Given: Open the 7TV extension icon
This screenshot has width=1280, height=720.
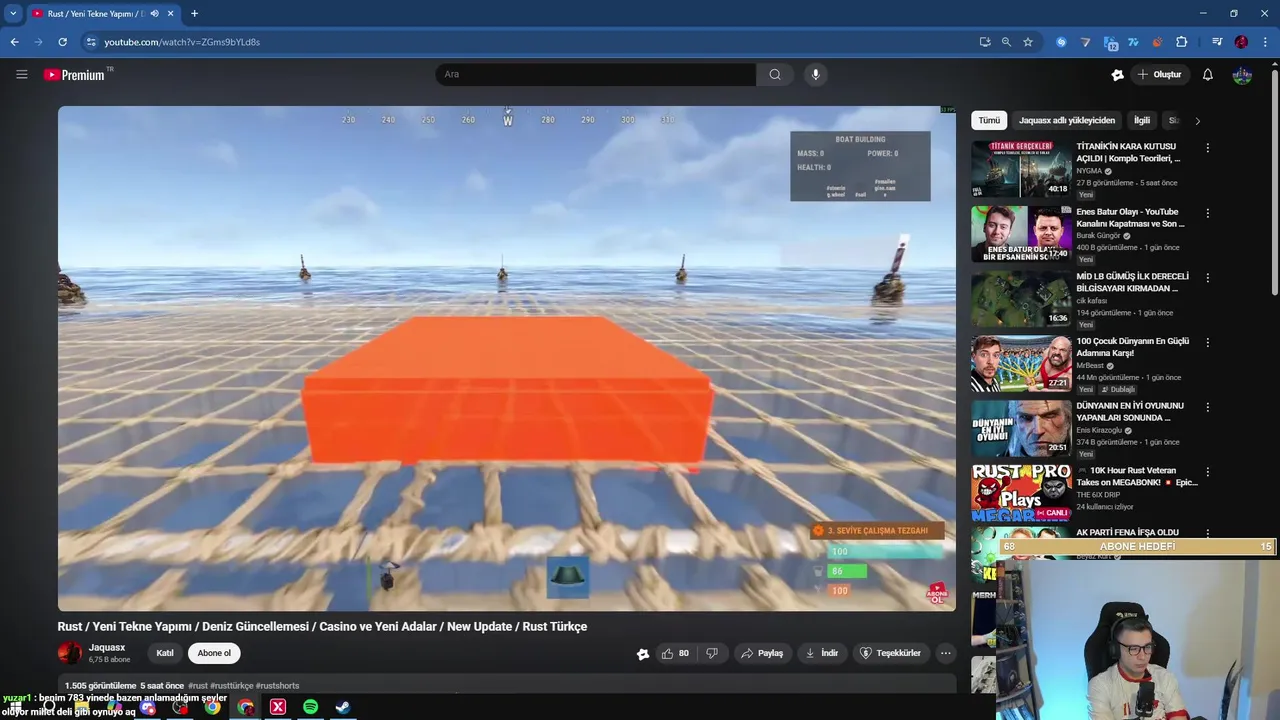Looking at the screenshot, I should click(x=1133, y=42).
